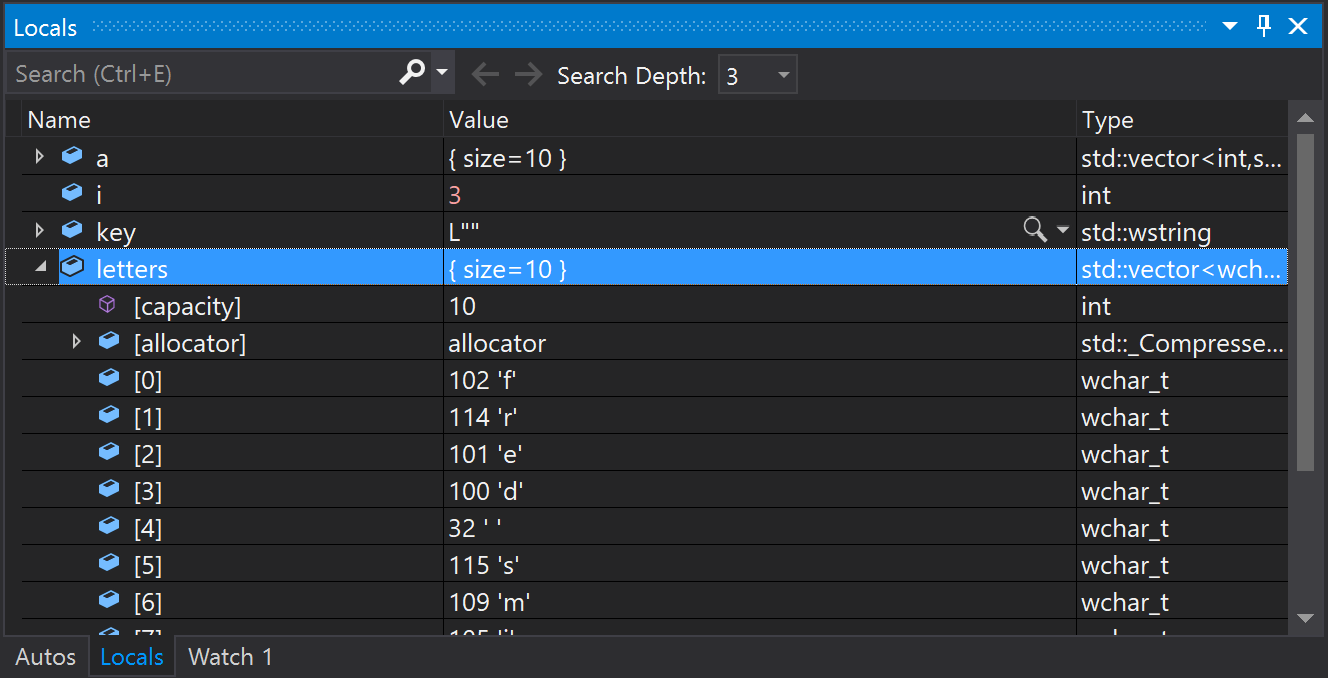Click the forward navigation arrow
1328x678 pixels.
(528, 72)
